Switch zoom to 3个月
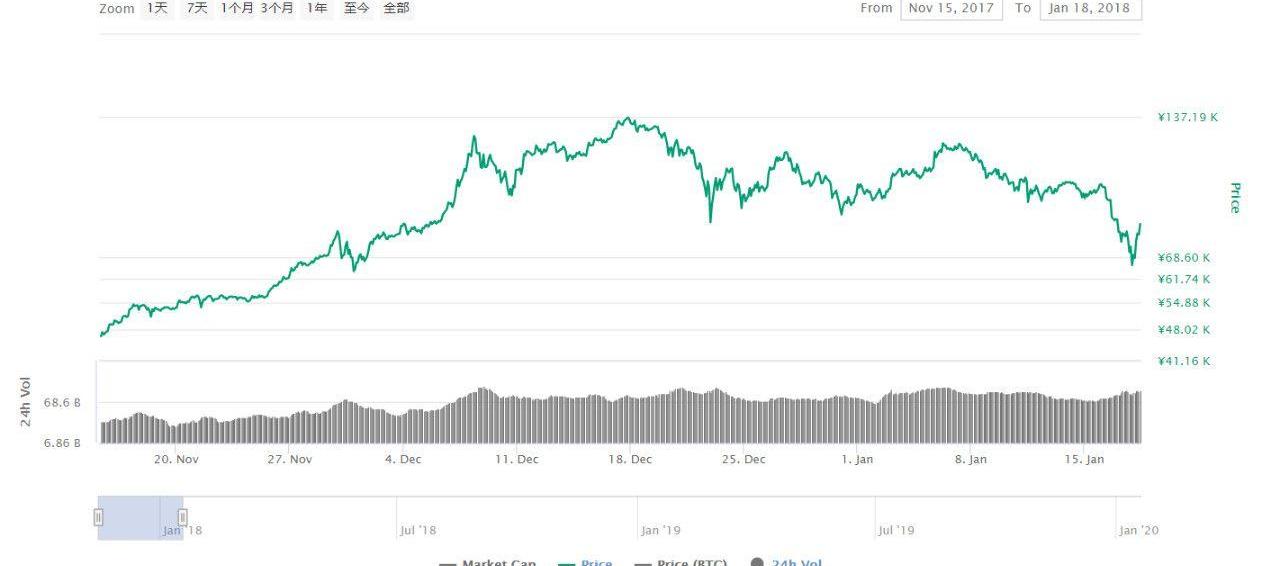Viewport: 1280px width, 566px height. 277,8
